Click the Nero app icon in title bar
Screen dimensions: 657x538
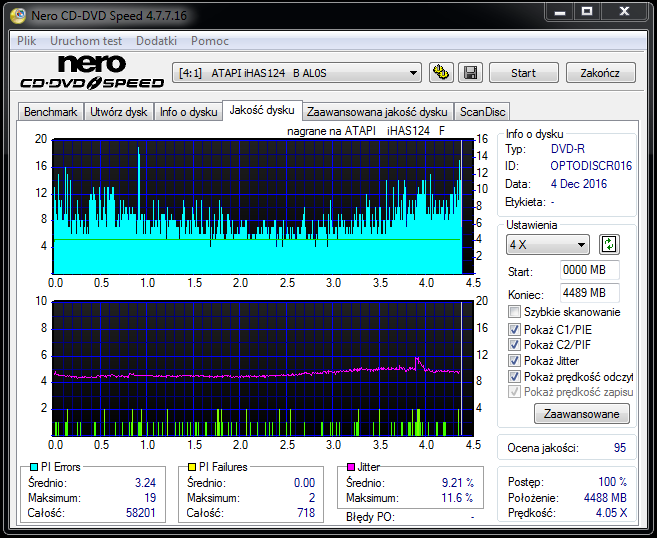pos(18,16)
